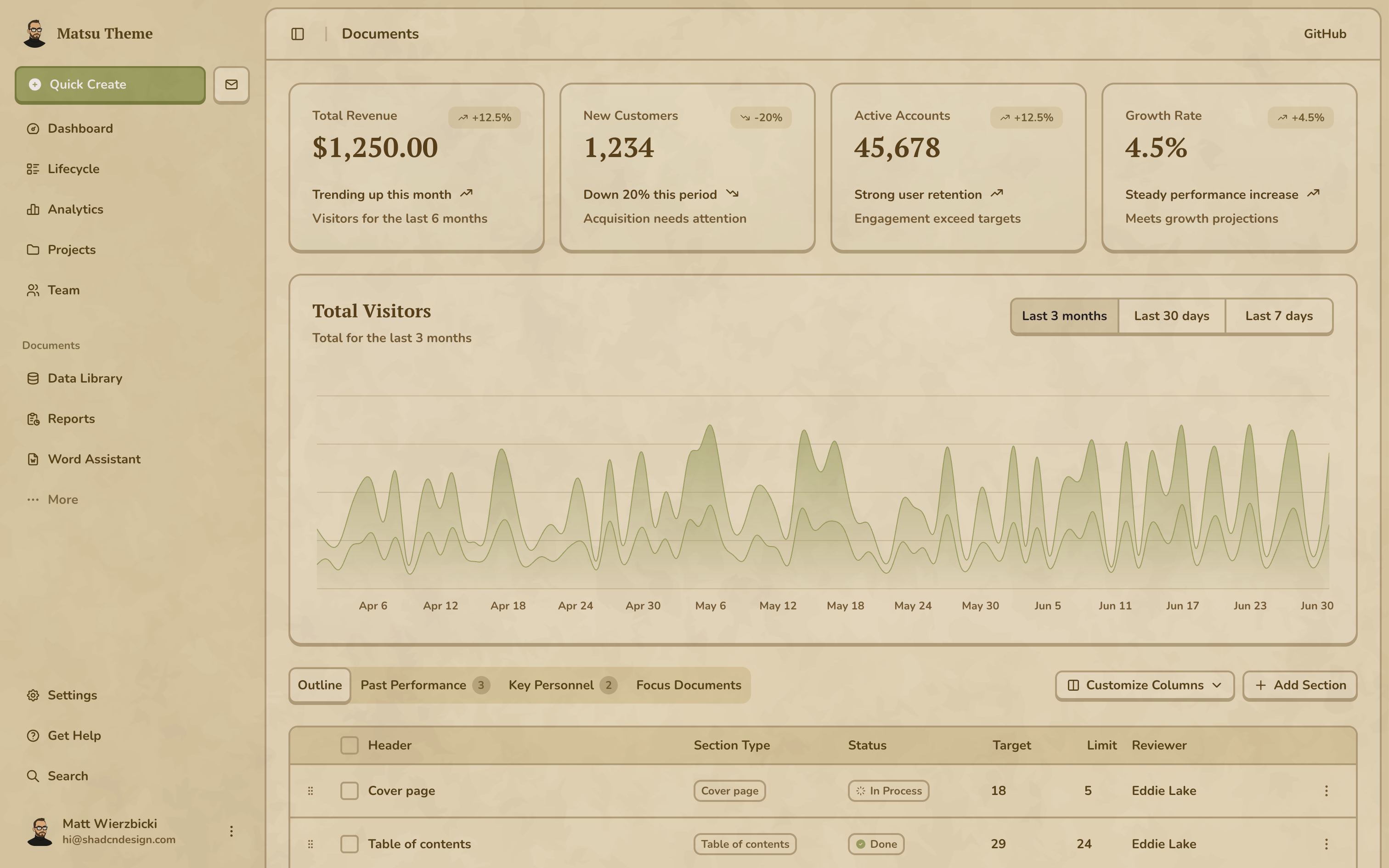Open the GitHub link
Screen dimensions: 1389x868
(1325, 34)
